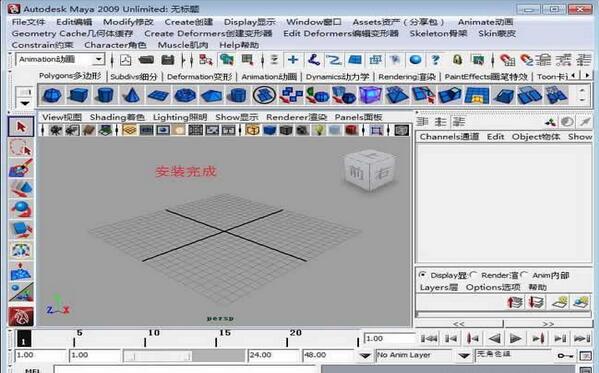Create a polygon cone from shelf
This screenshot has height=373, width=599.
coord(132,95)
